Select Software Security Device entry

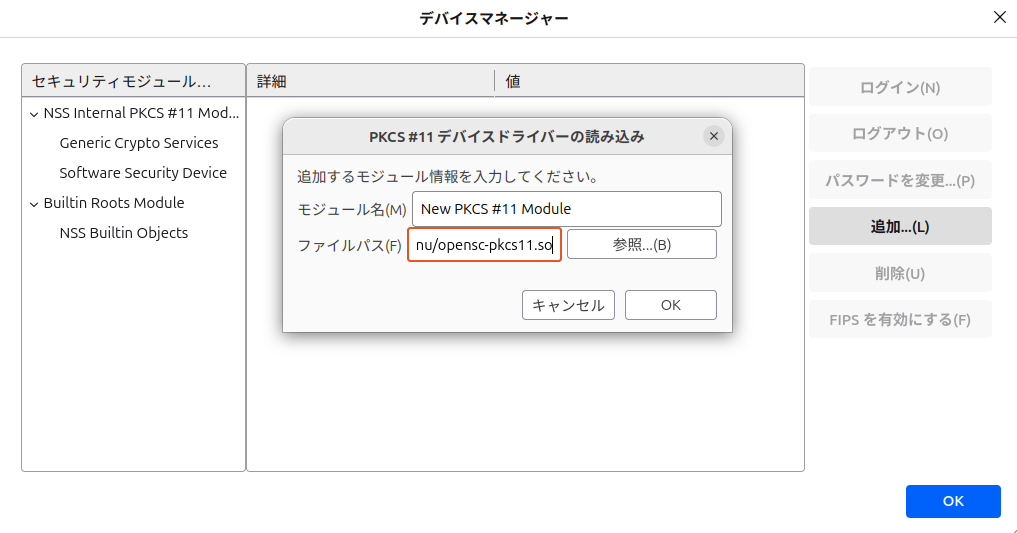(142, 173)
